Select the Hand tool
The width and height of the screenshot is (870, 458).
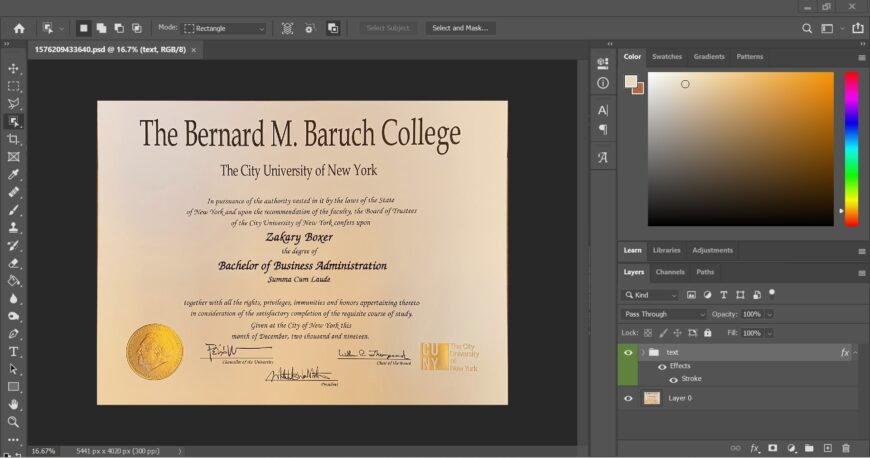click(x=13, y=404)
